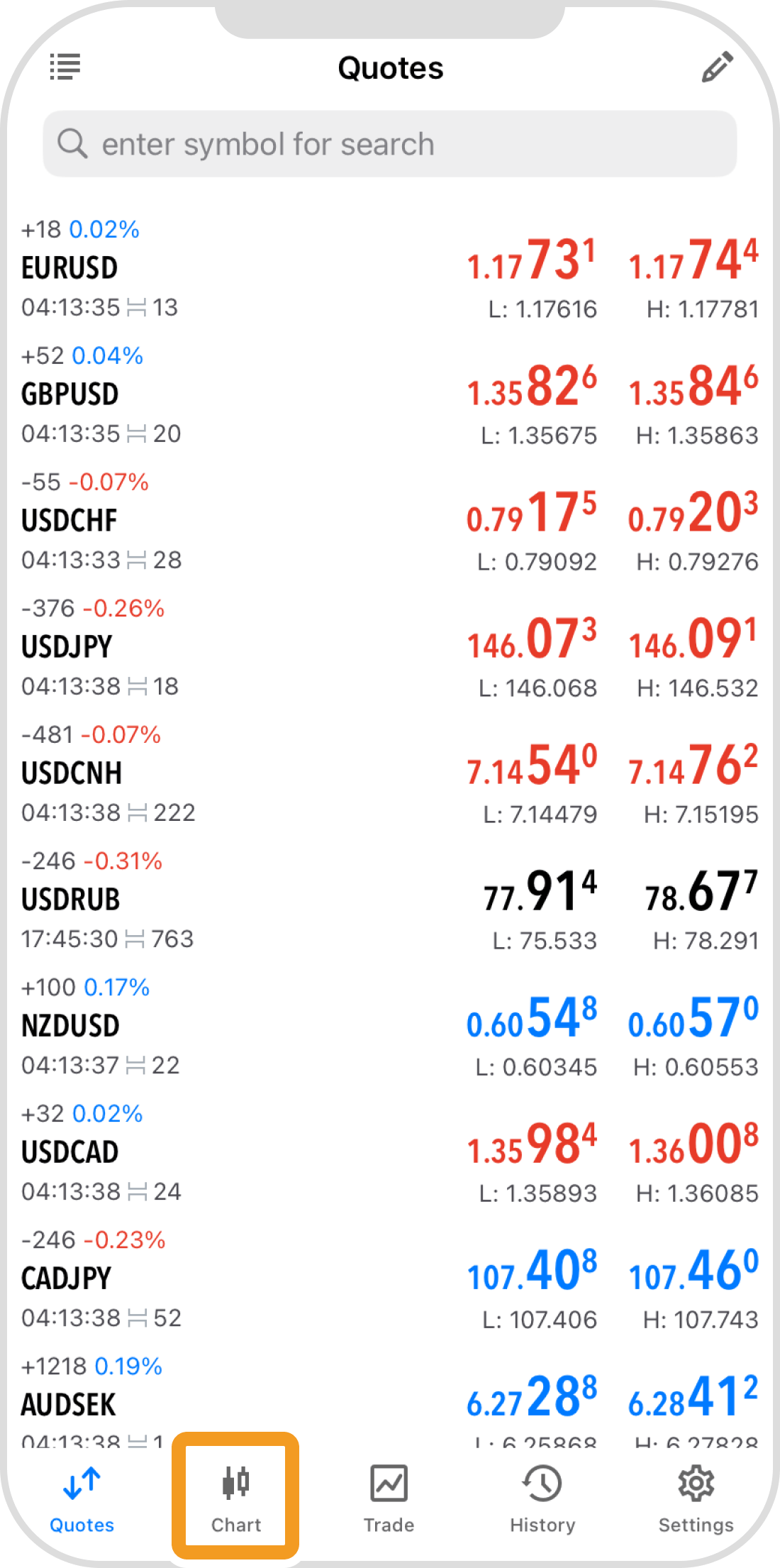This screenshot has height=1568, width=780.
Task: Open the list view menu icon
Action: pos(65,67)
